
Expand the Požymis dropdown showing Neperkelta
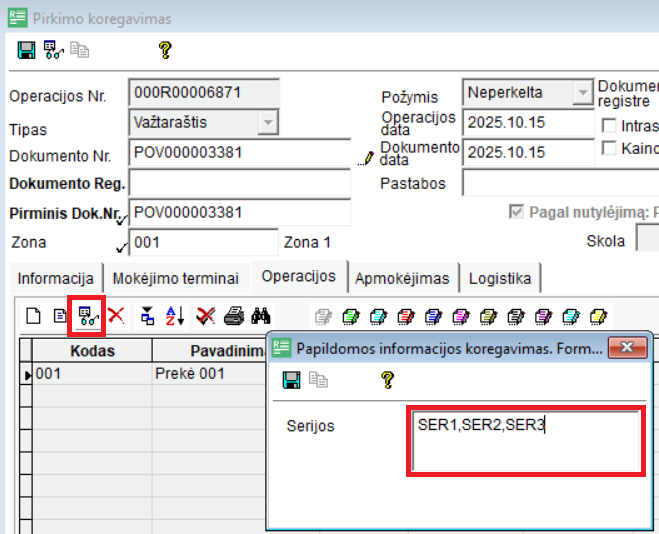click(582, 93)
